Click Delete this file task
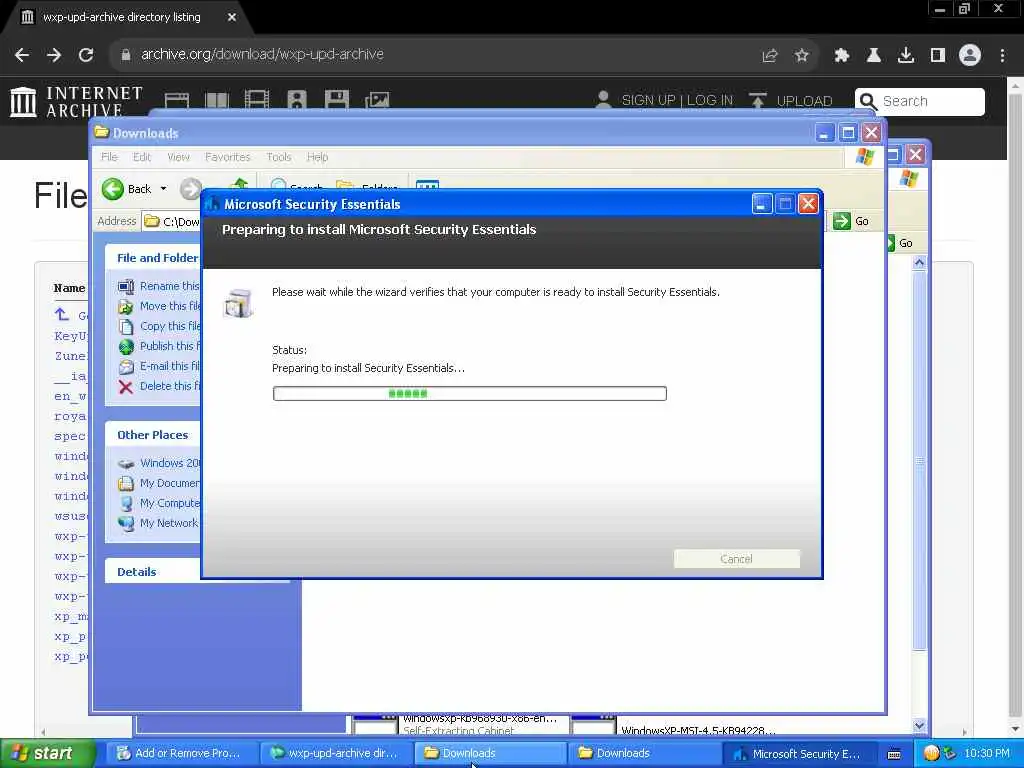The width and height of the screenshot is (1024, 768). (161, 386)
